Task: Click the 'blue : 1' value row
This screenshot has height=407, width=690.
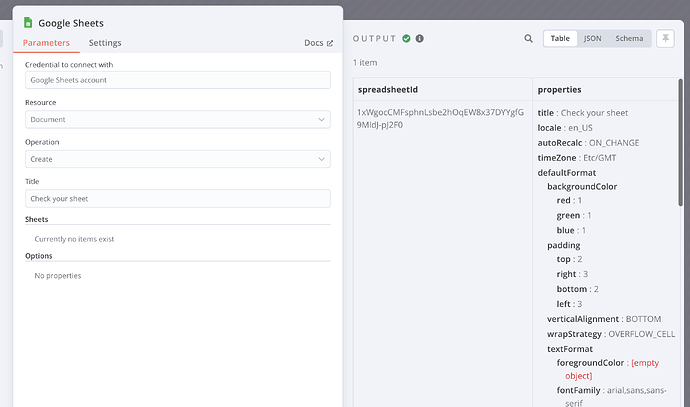Action: coord(571,230)
